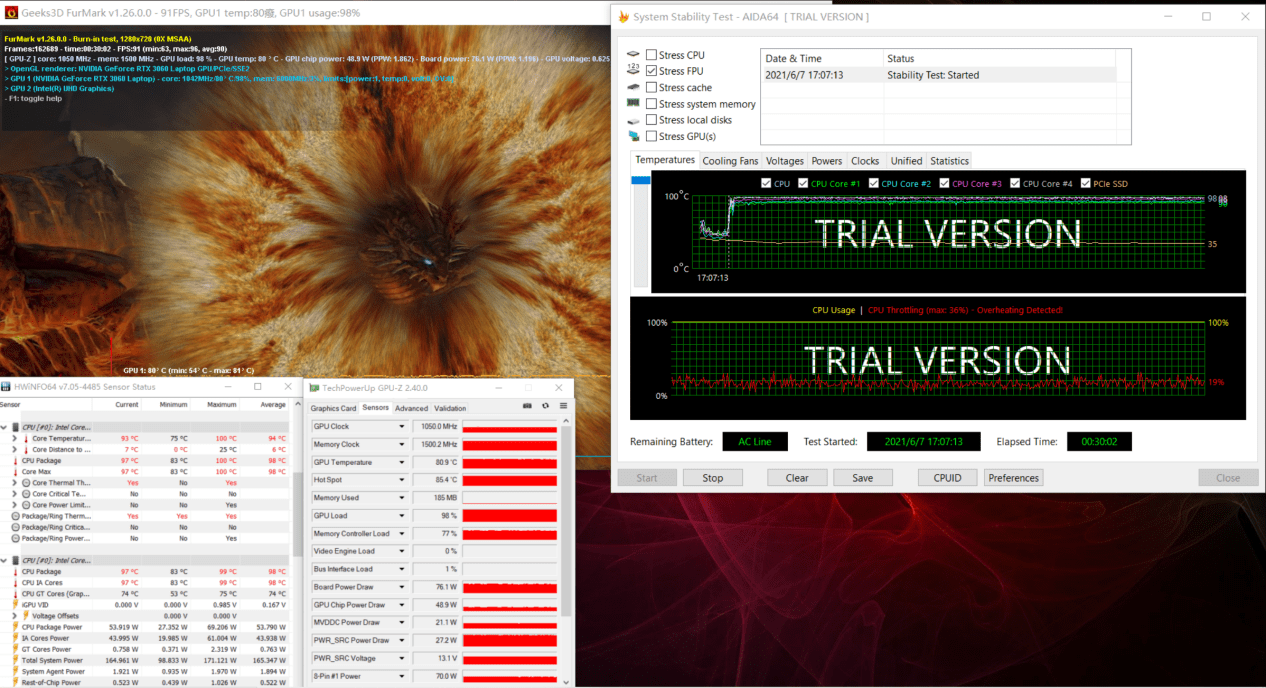Viewport: 1266px width, 688px height.
Task: Click the GPU-Z refresh icon
Action: (545, 406)
